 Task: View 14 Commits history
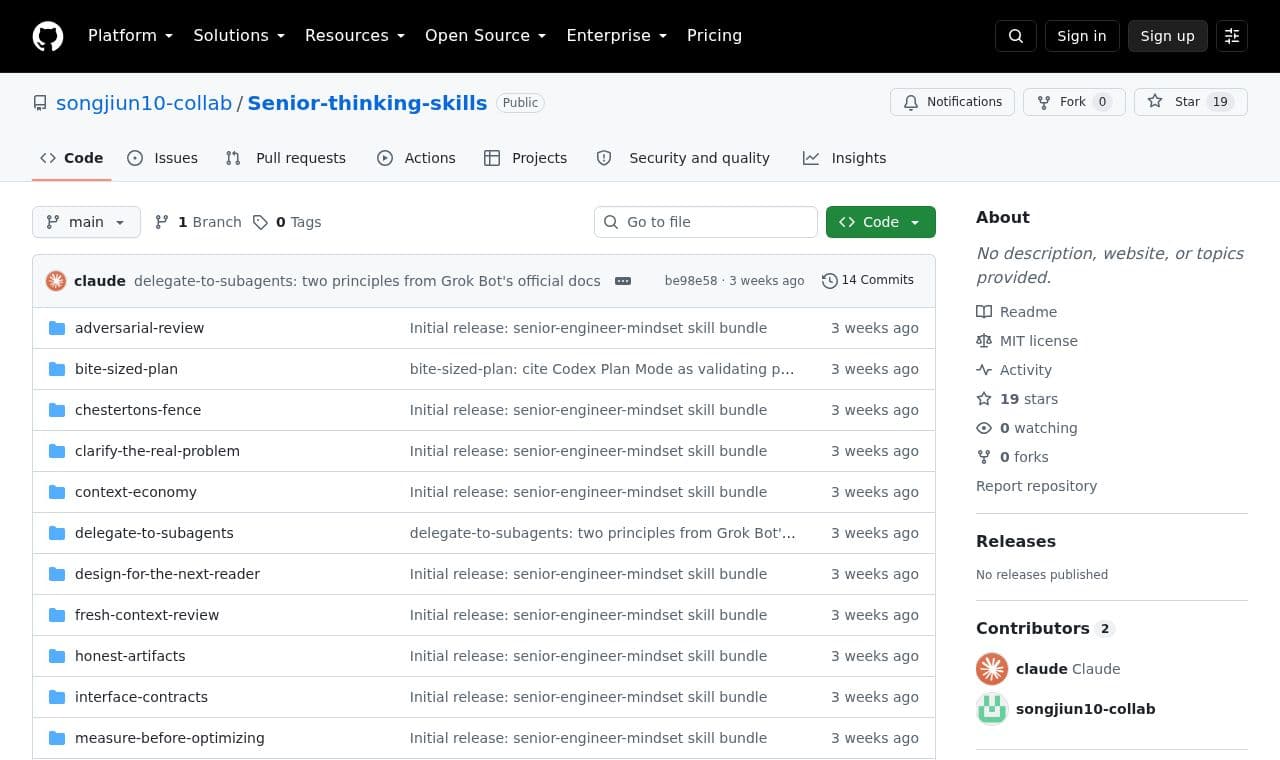[868, 280]
